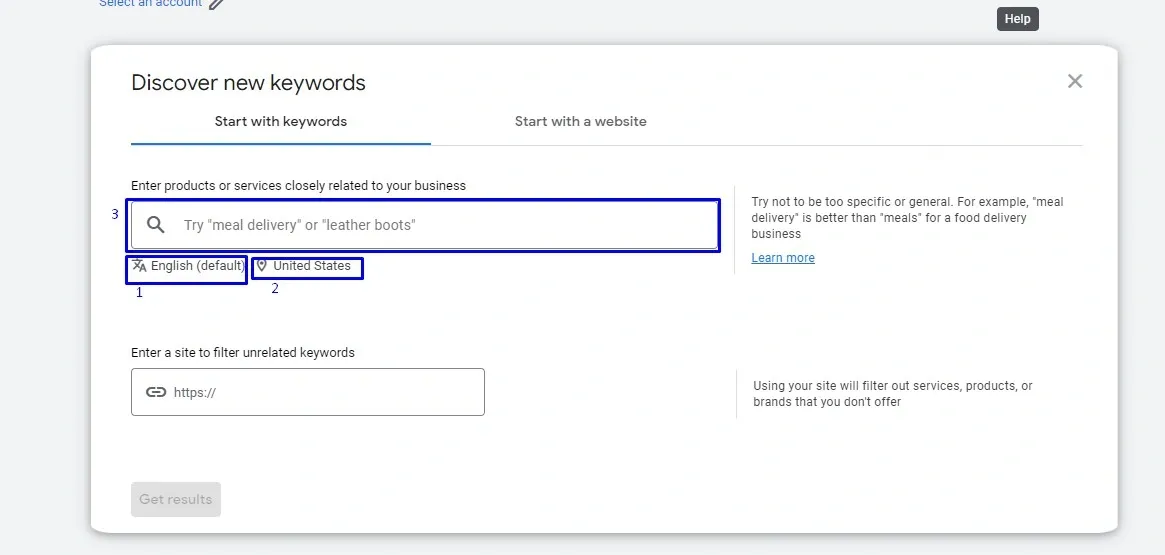Click the magnifier search icon

coord(155,225)
